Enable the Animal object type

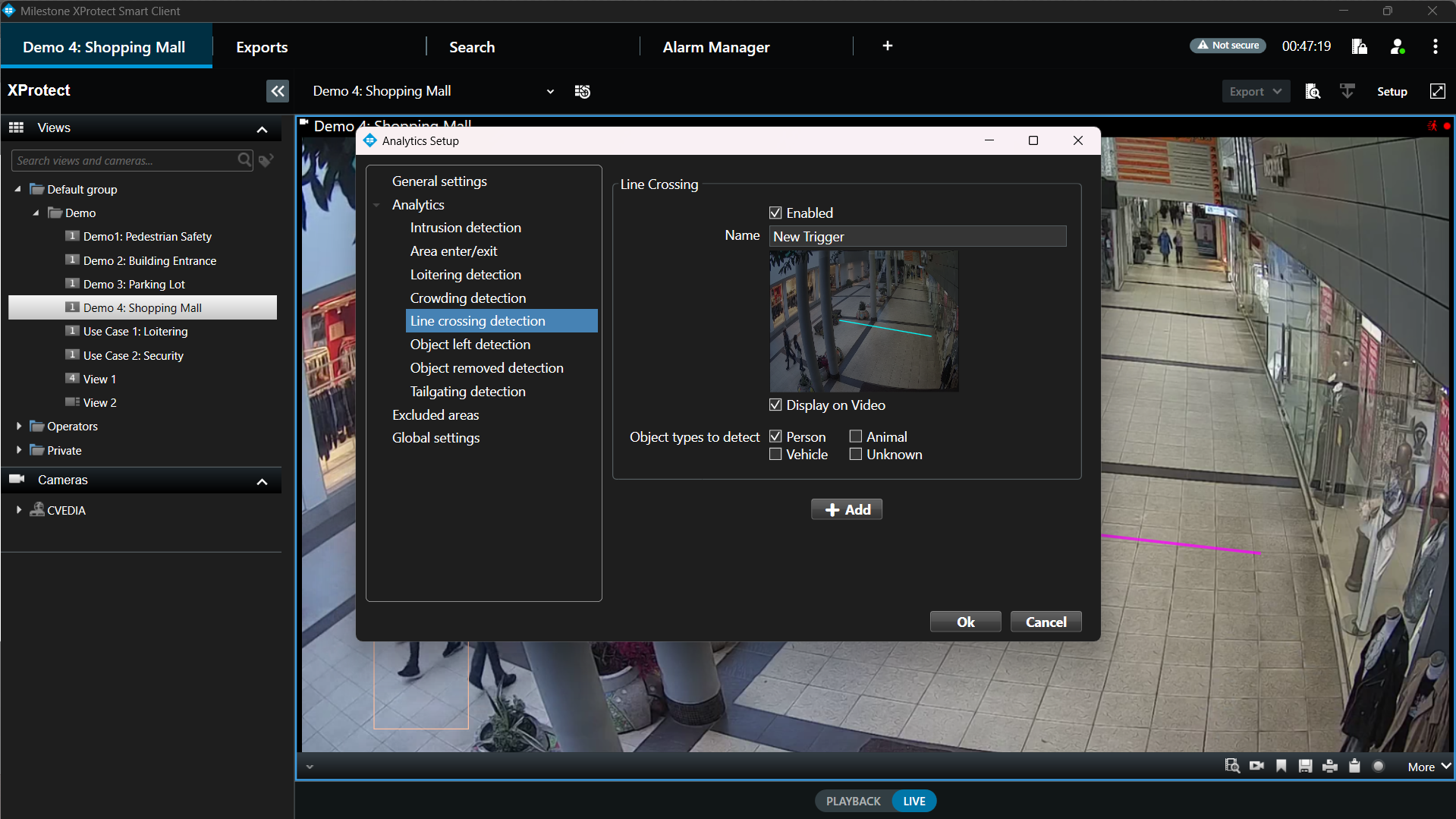pyautogui.click(x=856, y=436)
